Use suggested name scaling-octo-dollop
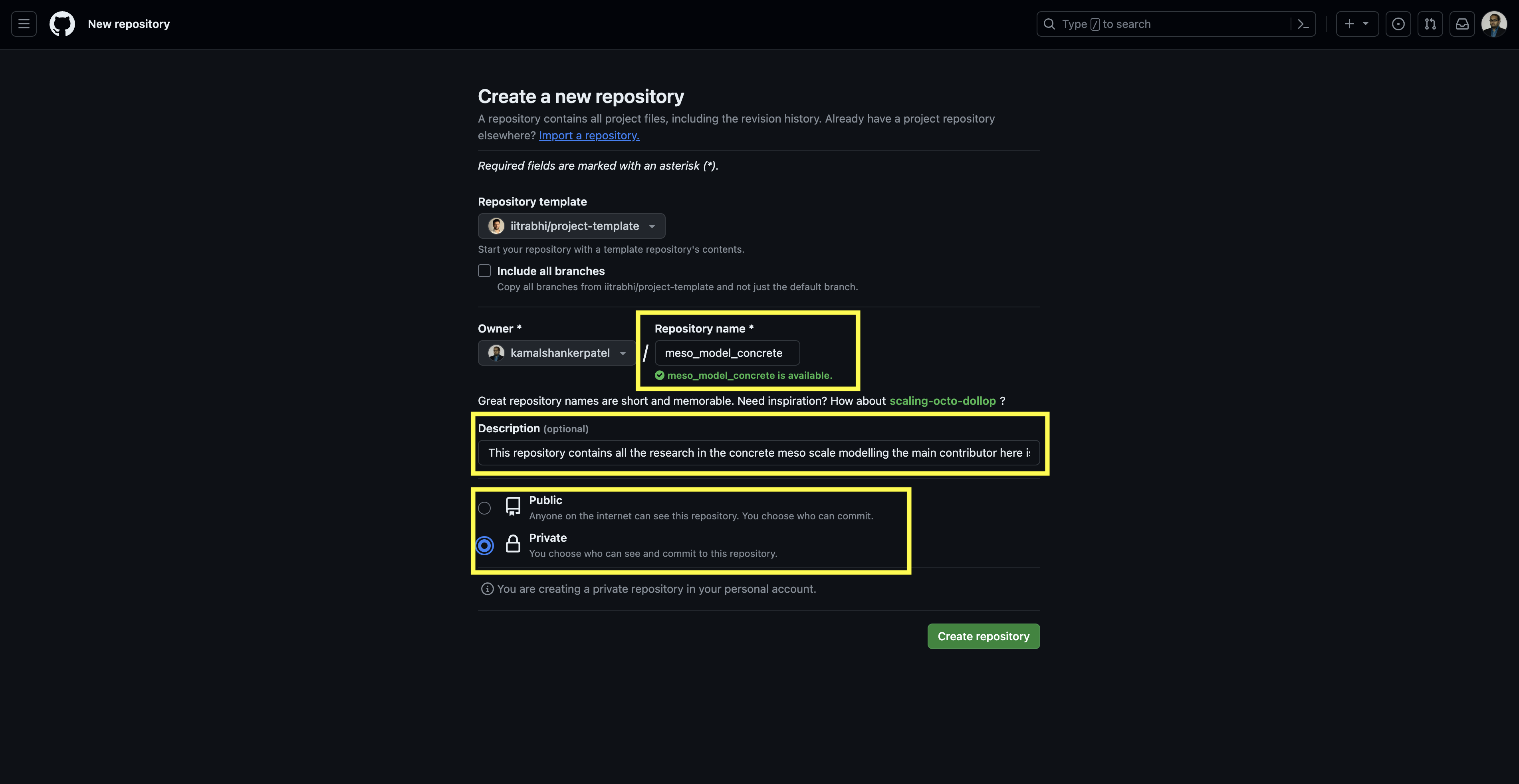The width and height of the screenshot is (1519, 784). 942,401
